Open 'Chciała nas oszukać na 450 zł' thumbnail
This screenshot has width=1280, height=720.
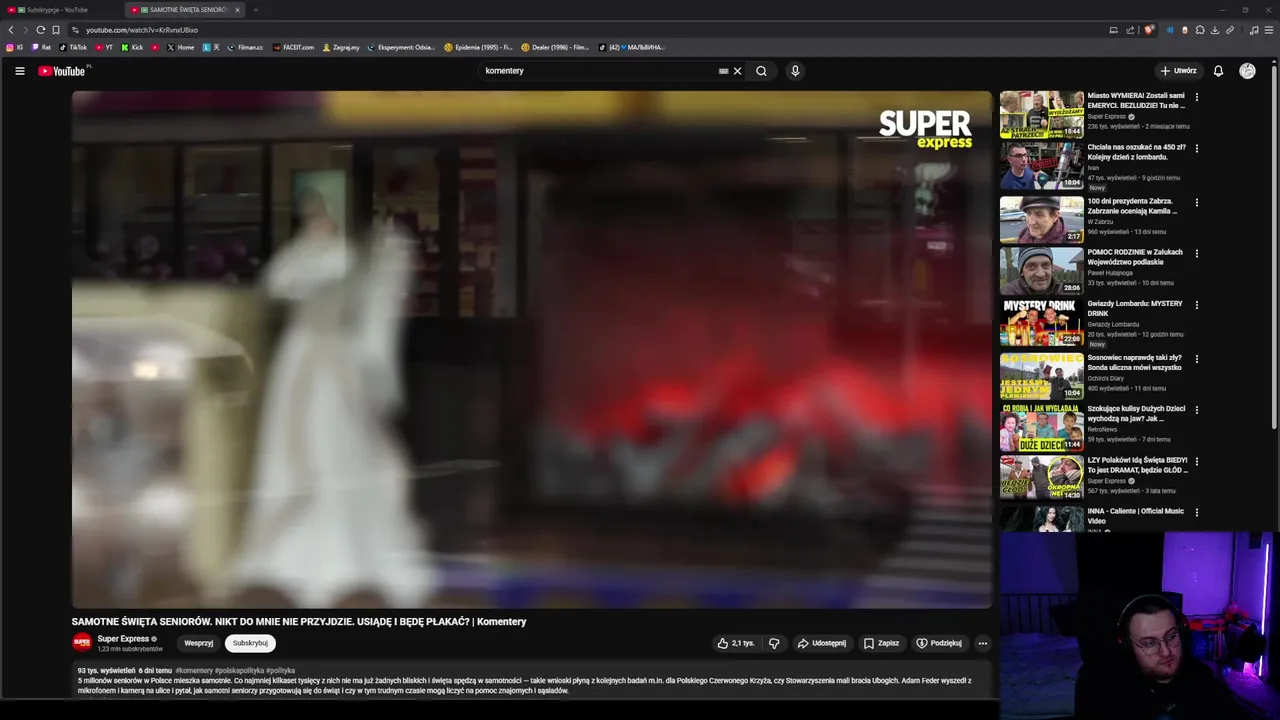coord(1041,166)
